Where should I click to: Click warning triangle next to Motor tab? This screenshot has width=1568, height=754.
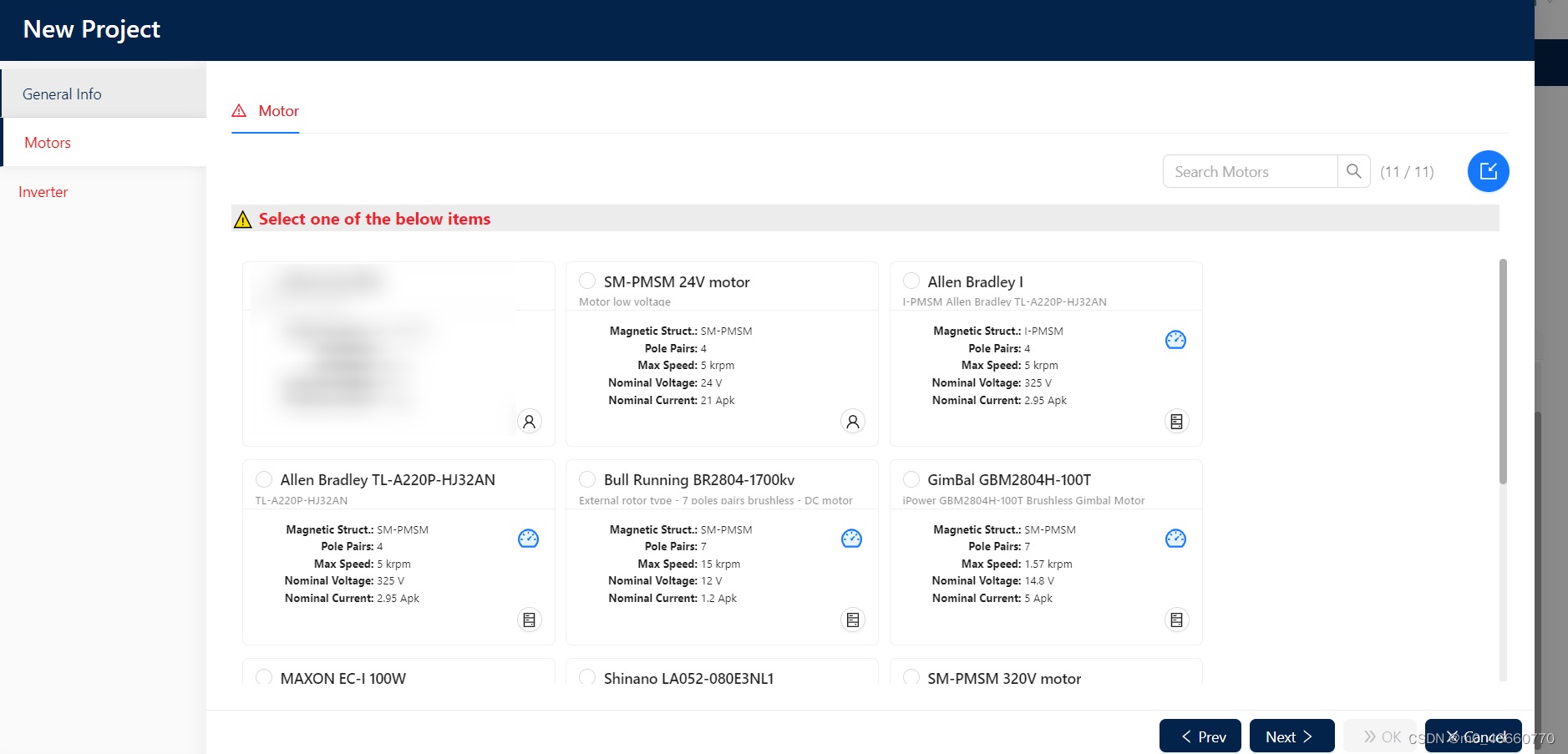pyautogui.click(x=239, y=110)
